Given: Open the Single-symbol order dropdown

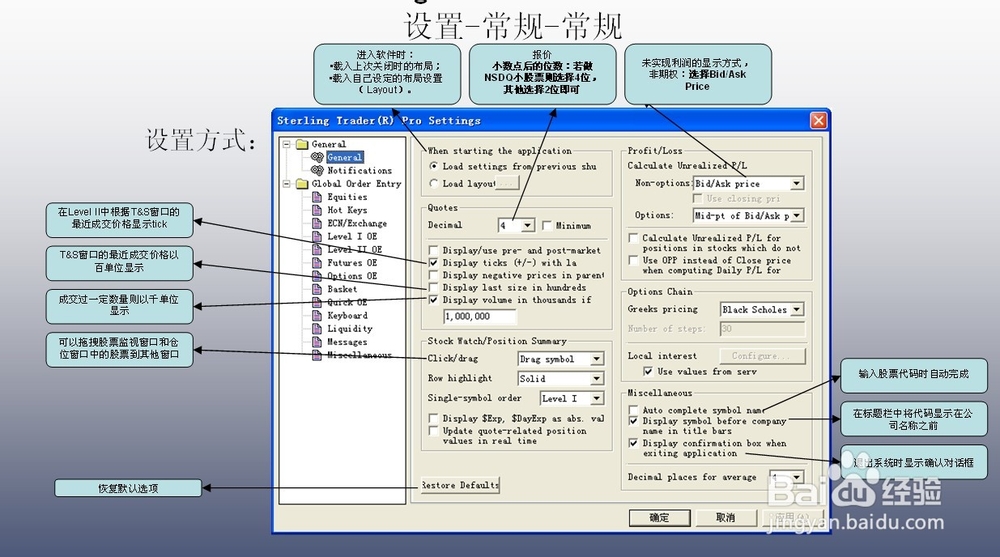Looking at the screenshot, I should 596,398.
